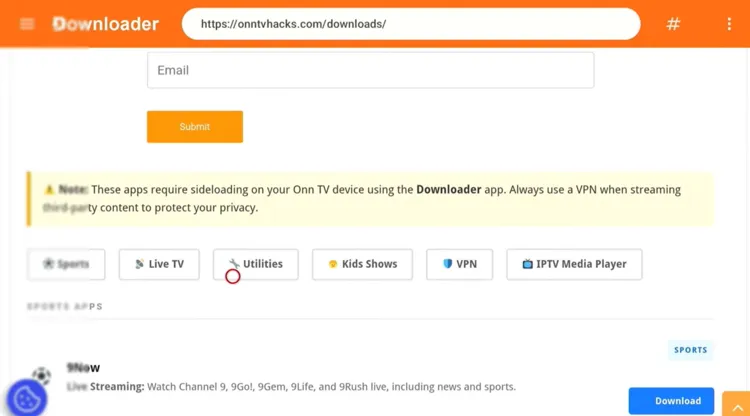Open cookie preferences button

coord(27,398)
